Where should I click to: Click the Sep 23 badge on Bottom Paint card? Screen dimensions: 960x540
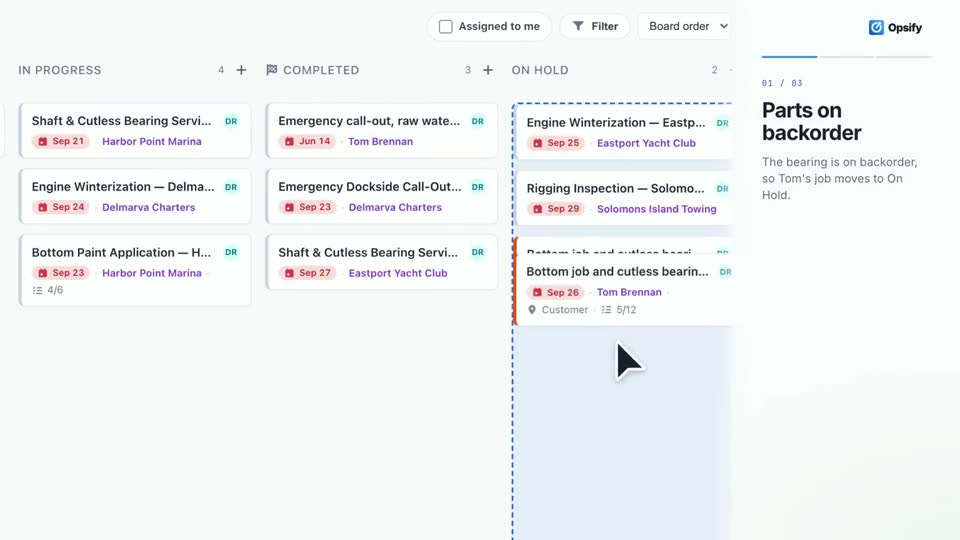[61, 273]
